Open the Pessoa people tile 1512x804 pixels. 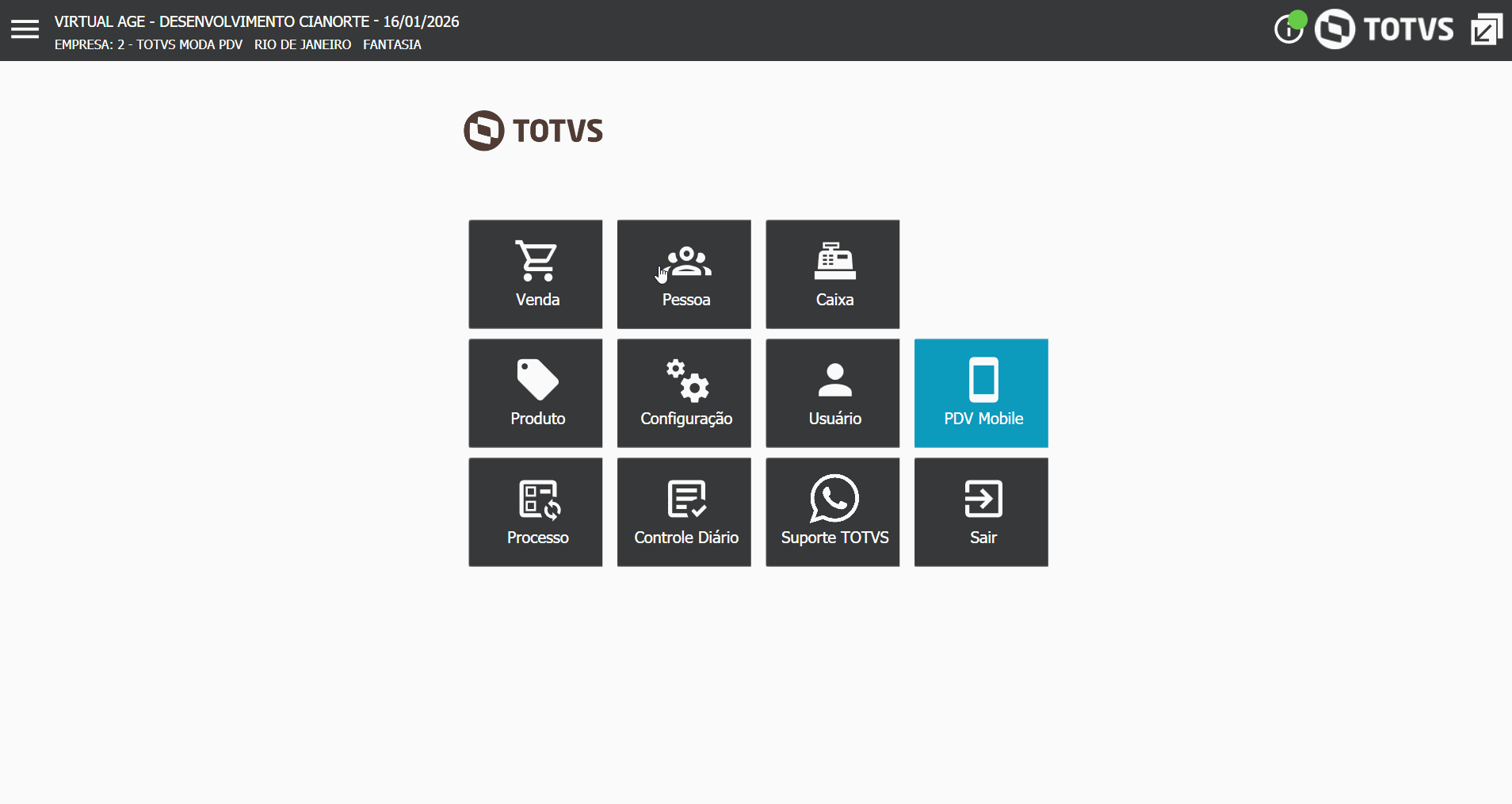684,274
